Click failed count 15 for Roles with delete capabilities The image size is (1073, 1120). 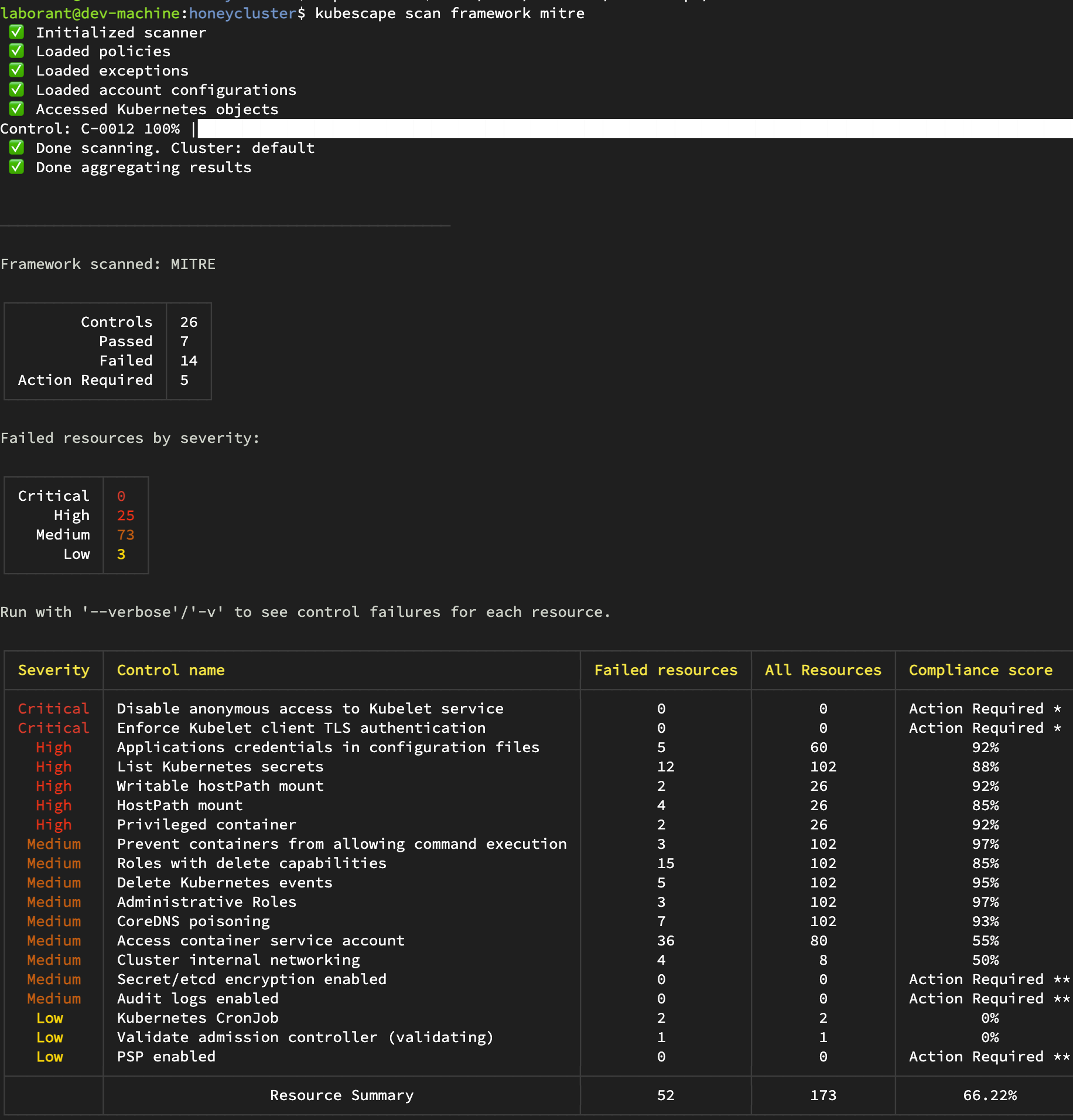(666, 863)
